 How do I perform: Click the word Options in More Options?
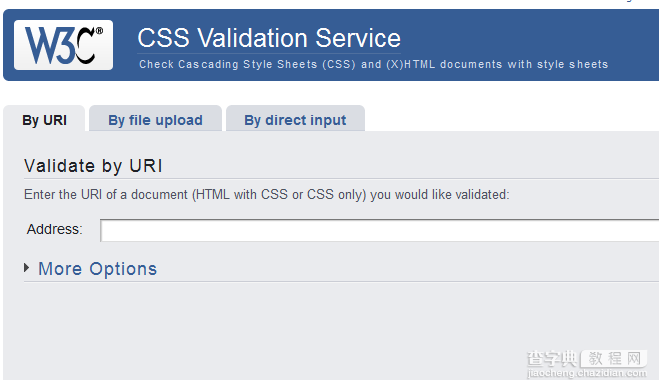click(123, 269)
